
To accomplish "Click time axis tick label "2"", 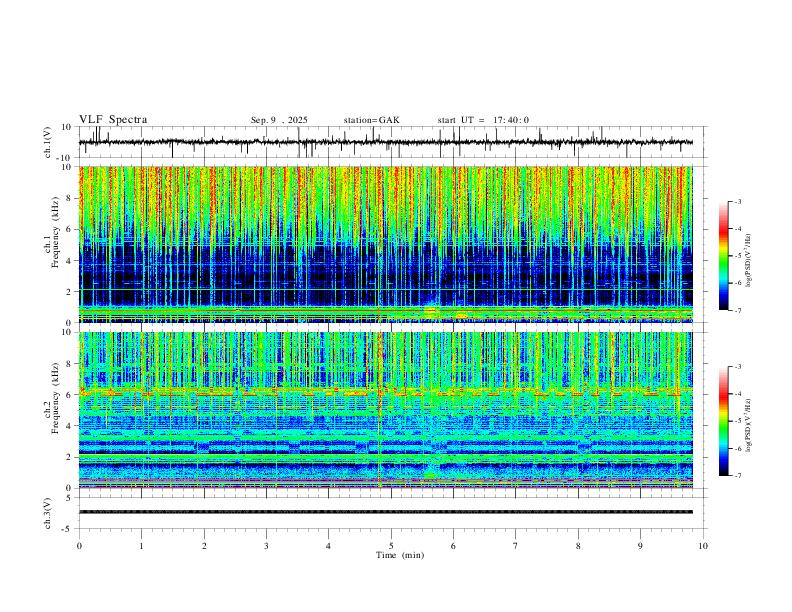I will (204, 546).
